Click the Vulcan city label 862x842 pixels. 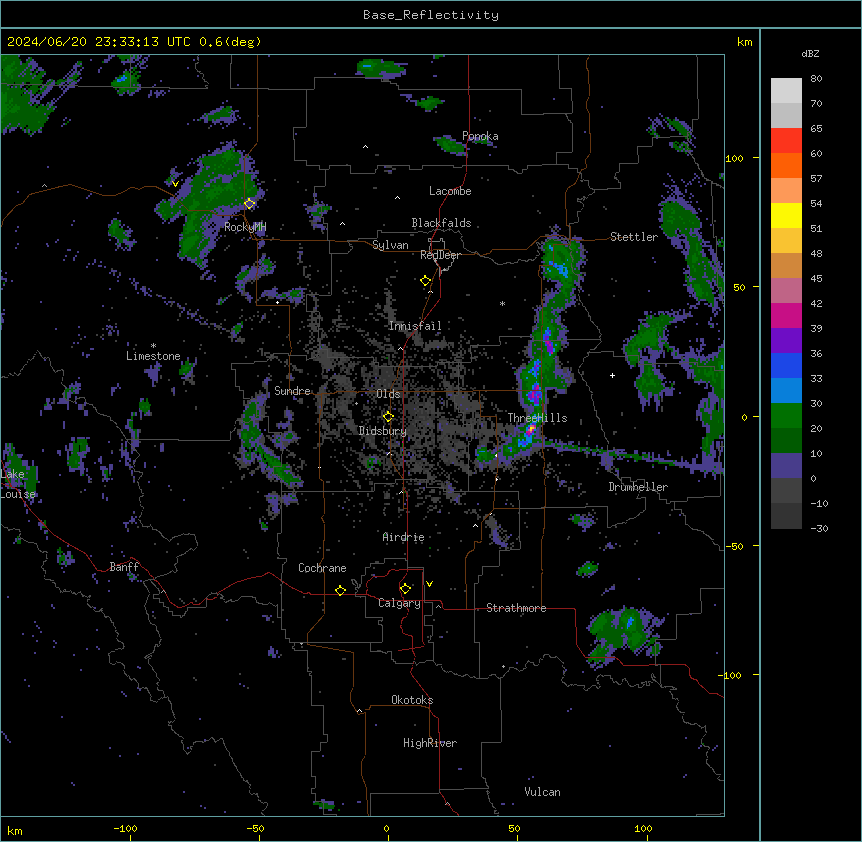(x=543, y=792)
